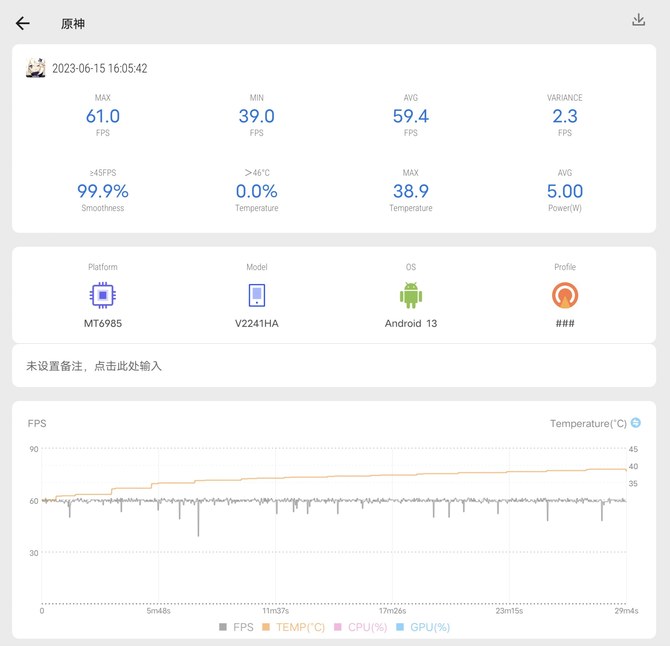Select the 5.00 average Power value
670x646 pixels.
click(x=564, y=191)
